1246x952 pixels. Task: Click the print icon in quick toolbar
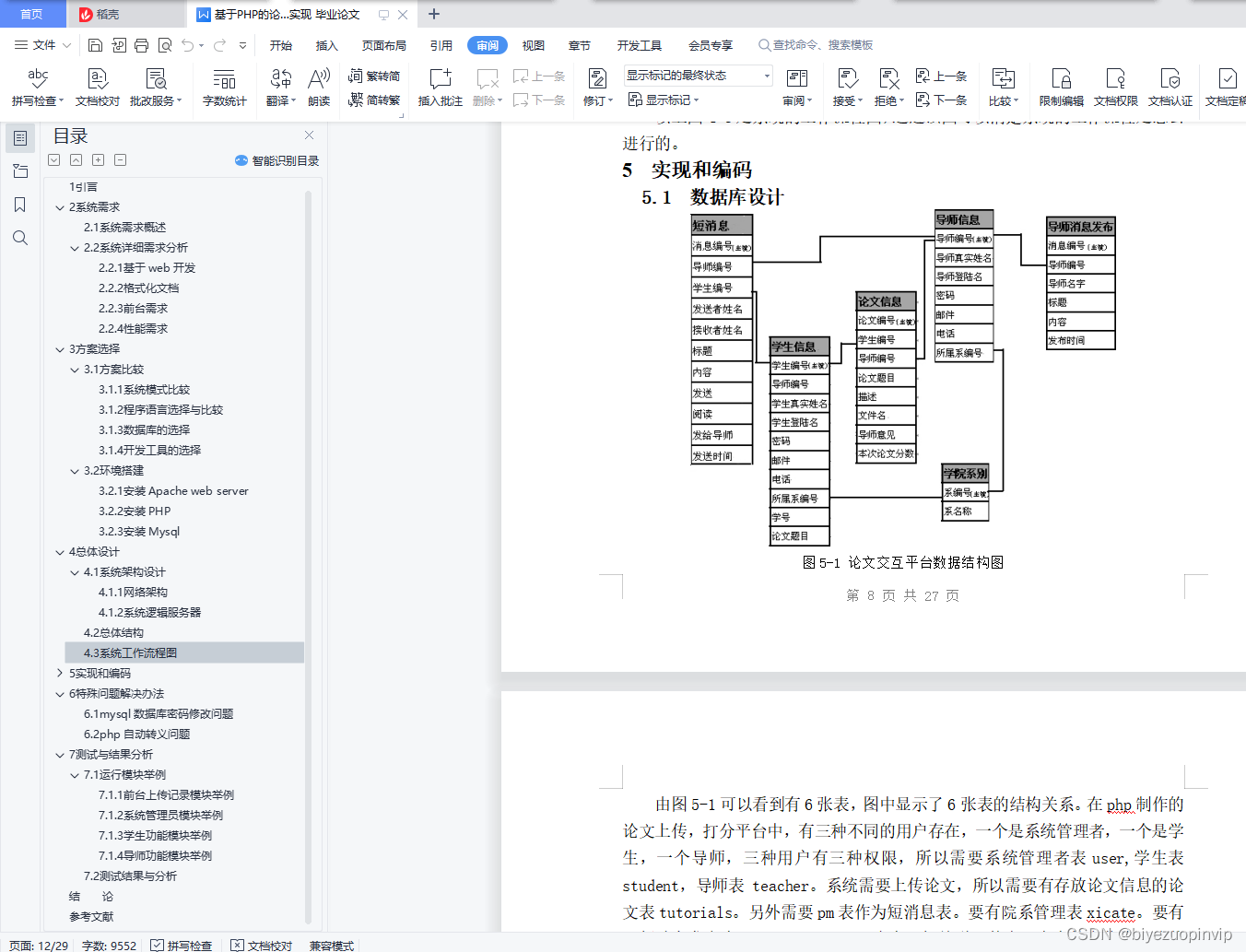coord(141,44)
